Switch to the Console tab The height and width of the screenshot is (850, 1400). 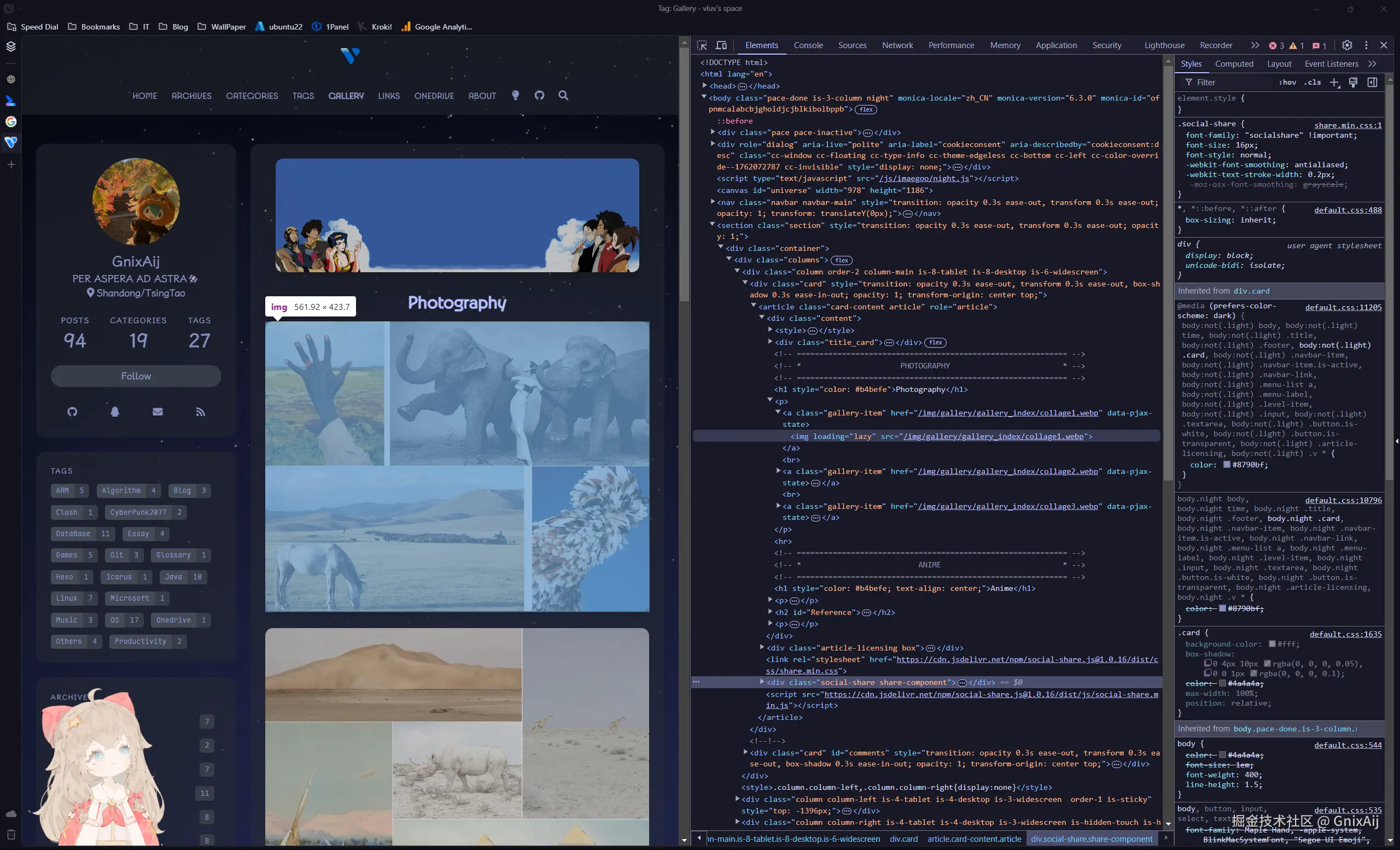click(808, 45)
